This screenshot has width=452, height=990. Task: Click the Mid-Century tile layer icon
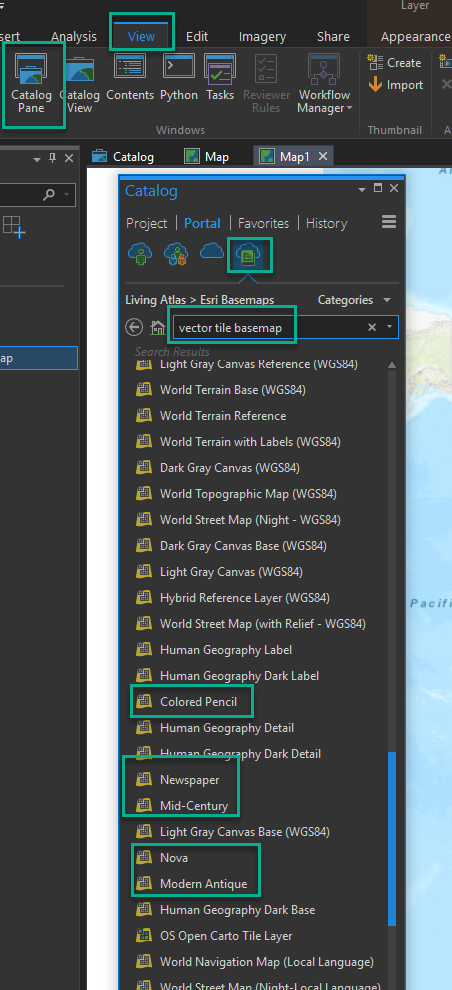click(145, 805)
